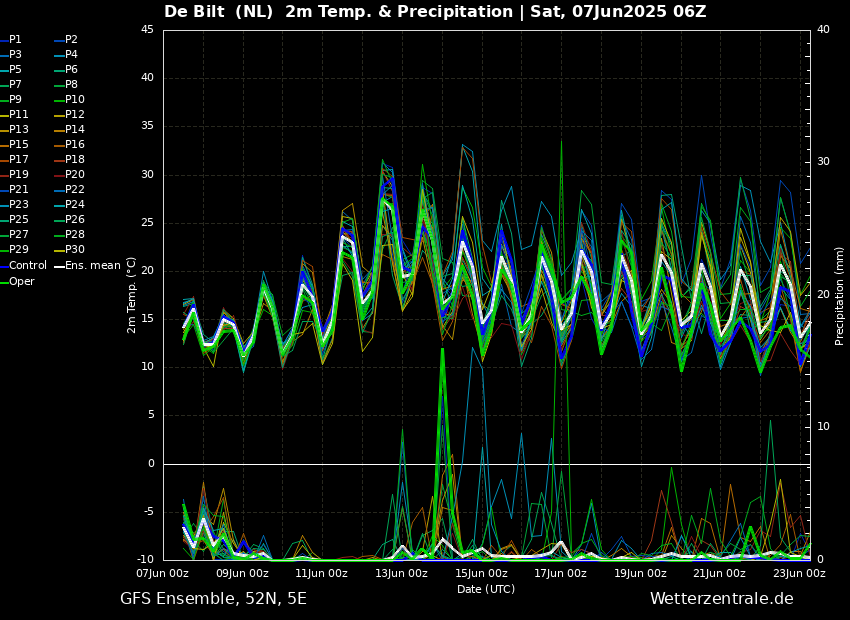Select the 17Jun 00z date label
850x620 pixels.
tap(561, 573)
